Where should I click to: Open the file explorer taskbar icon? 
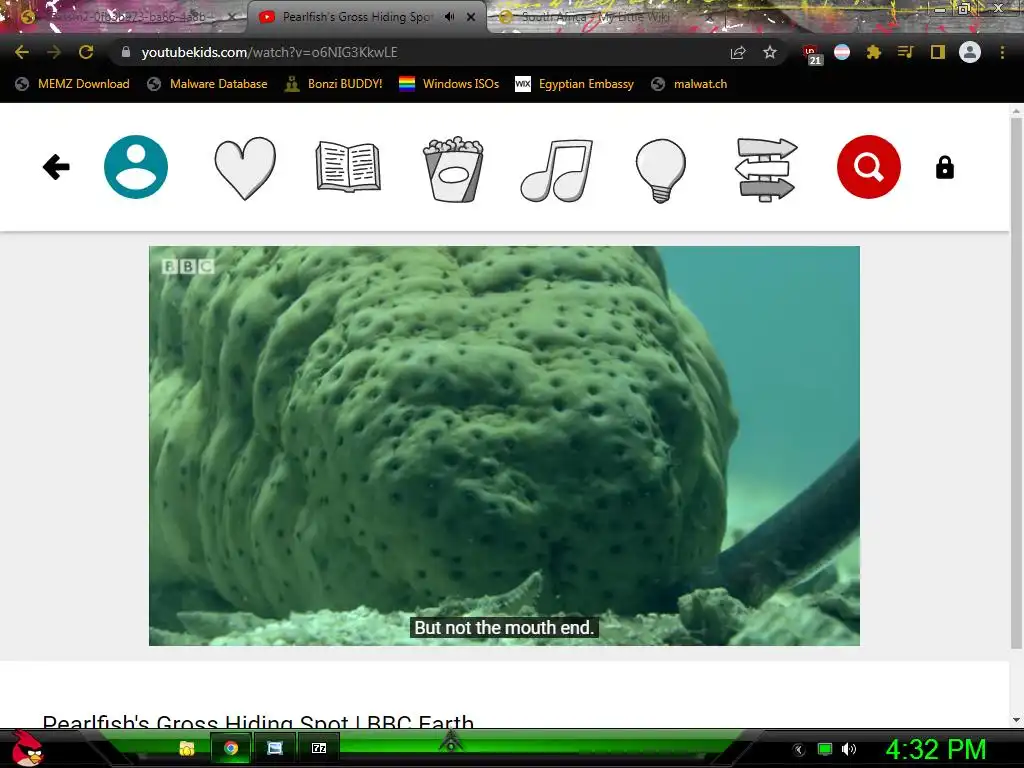(x=187, y=748)
